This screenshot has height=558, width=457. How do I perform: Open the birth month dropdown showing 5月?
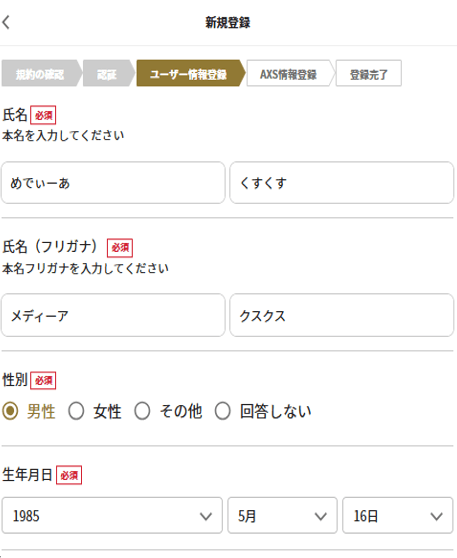[282, 516]
